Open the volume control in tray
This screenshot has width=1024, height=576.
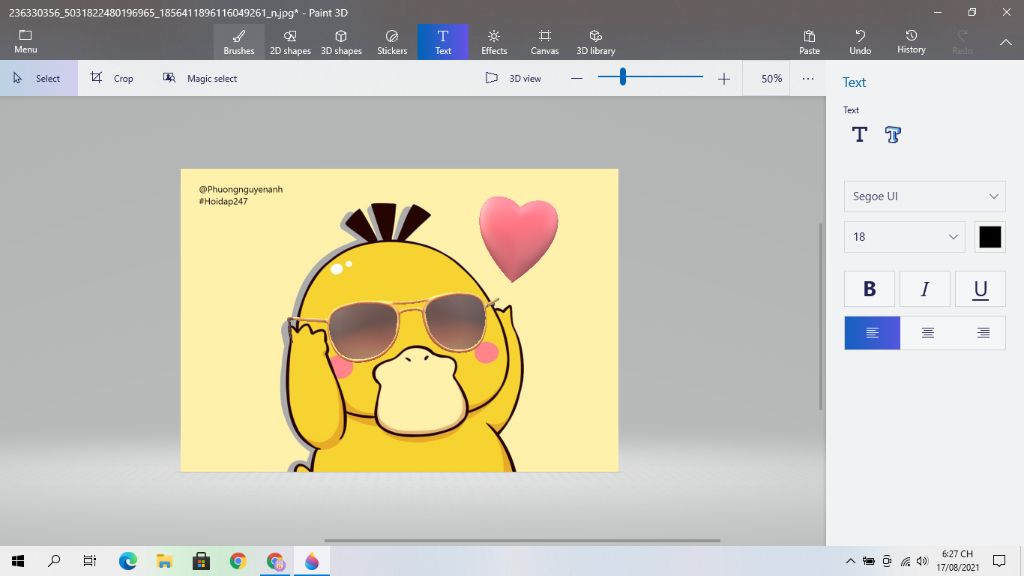click(922, 561)
